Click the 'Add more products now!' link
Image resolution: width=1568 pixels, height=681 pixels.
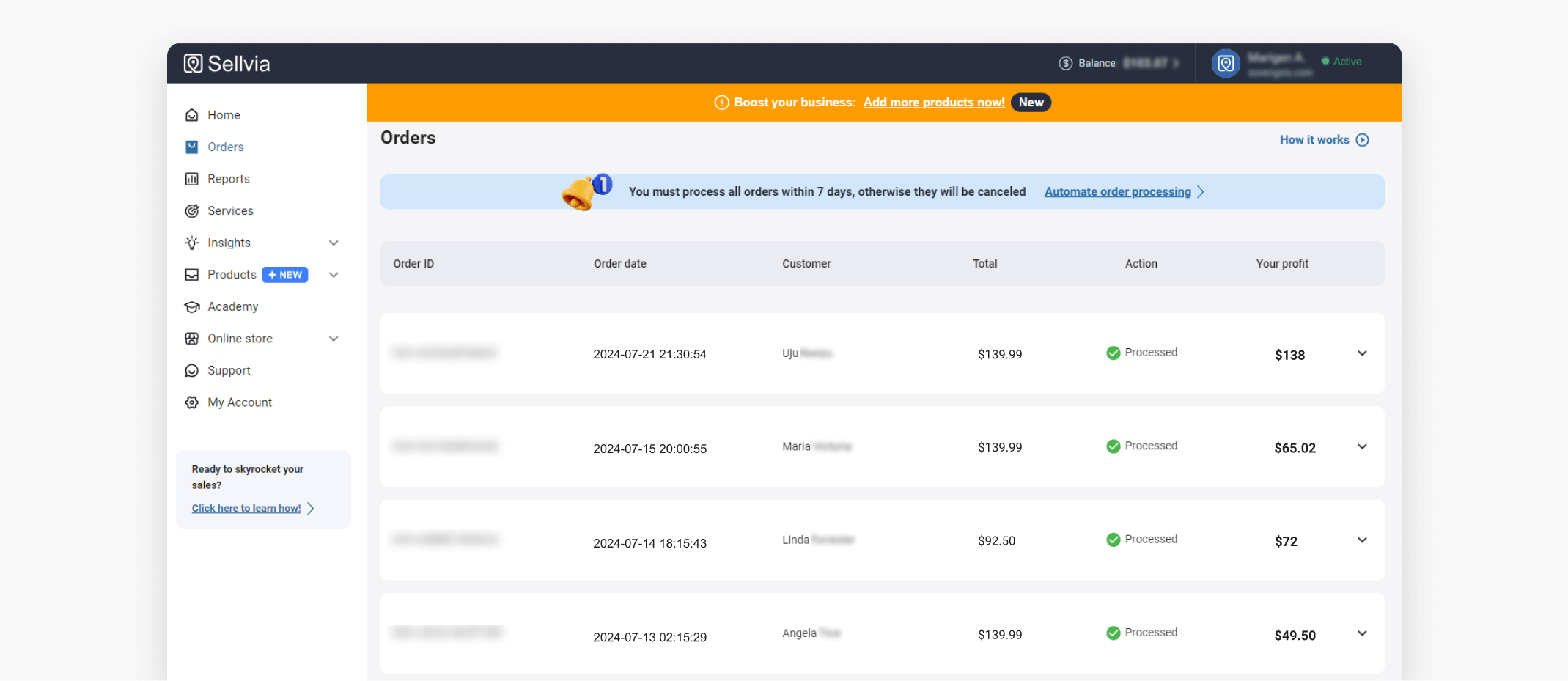point(933,103)
